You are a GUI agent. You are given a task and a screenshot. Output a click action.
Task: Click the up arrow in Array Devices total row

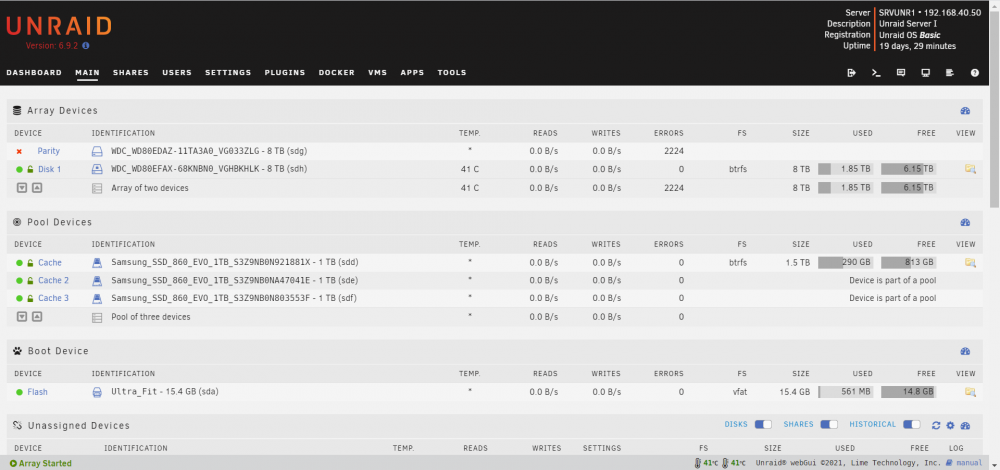coord(37,188)
